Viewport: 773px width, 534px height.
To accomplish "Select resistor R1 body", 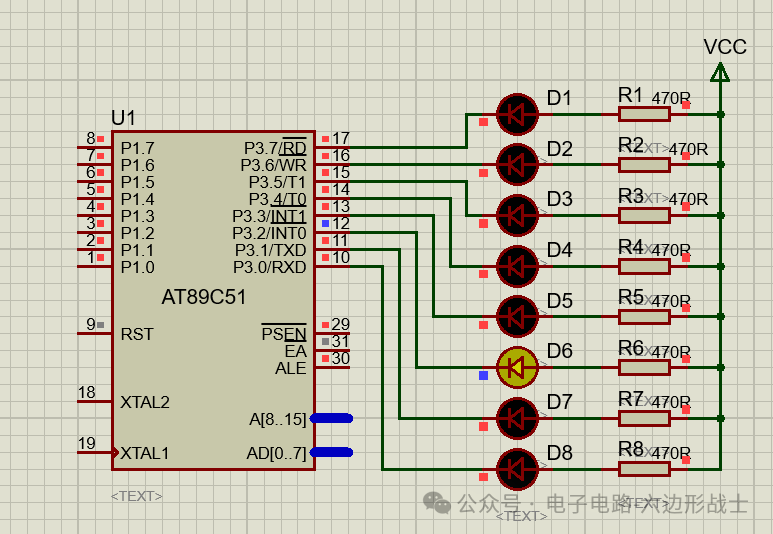I will [x=644, y=114].
